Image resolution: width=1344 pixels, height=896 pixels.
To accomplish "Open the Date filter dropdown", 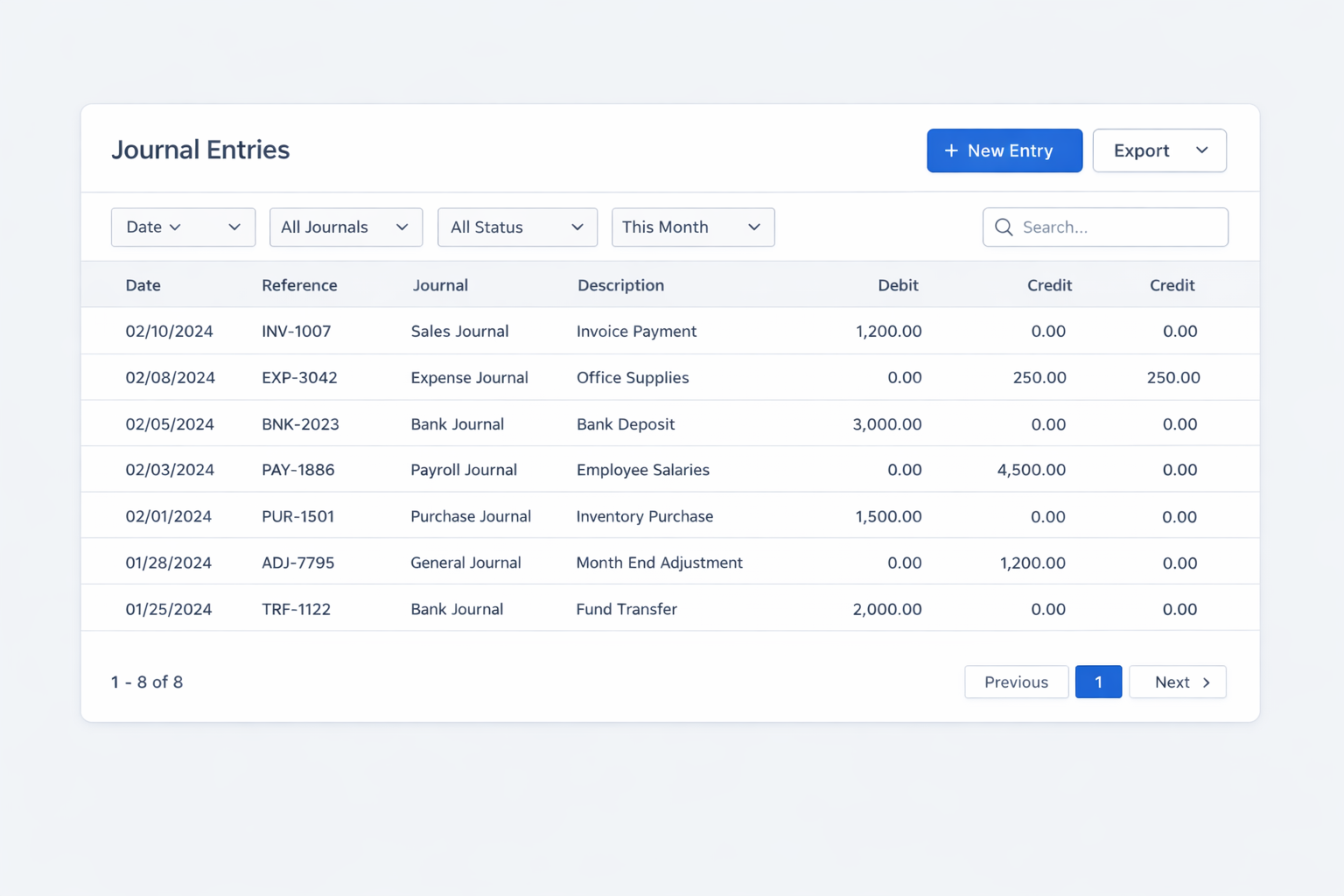I will [x=183, y=227].
